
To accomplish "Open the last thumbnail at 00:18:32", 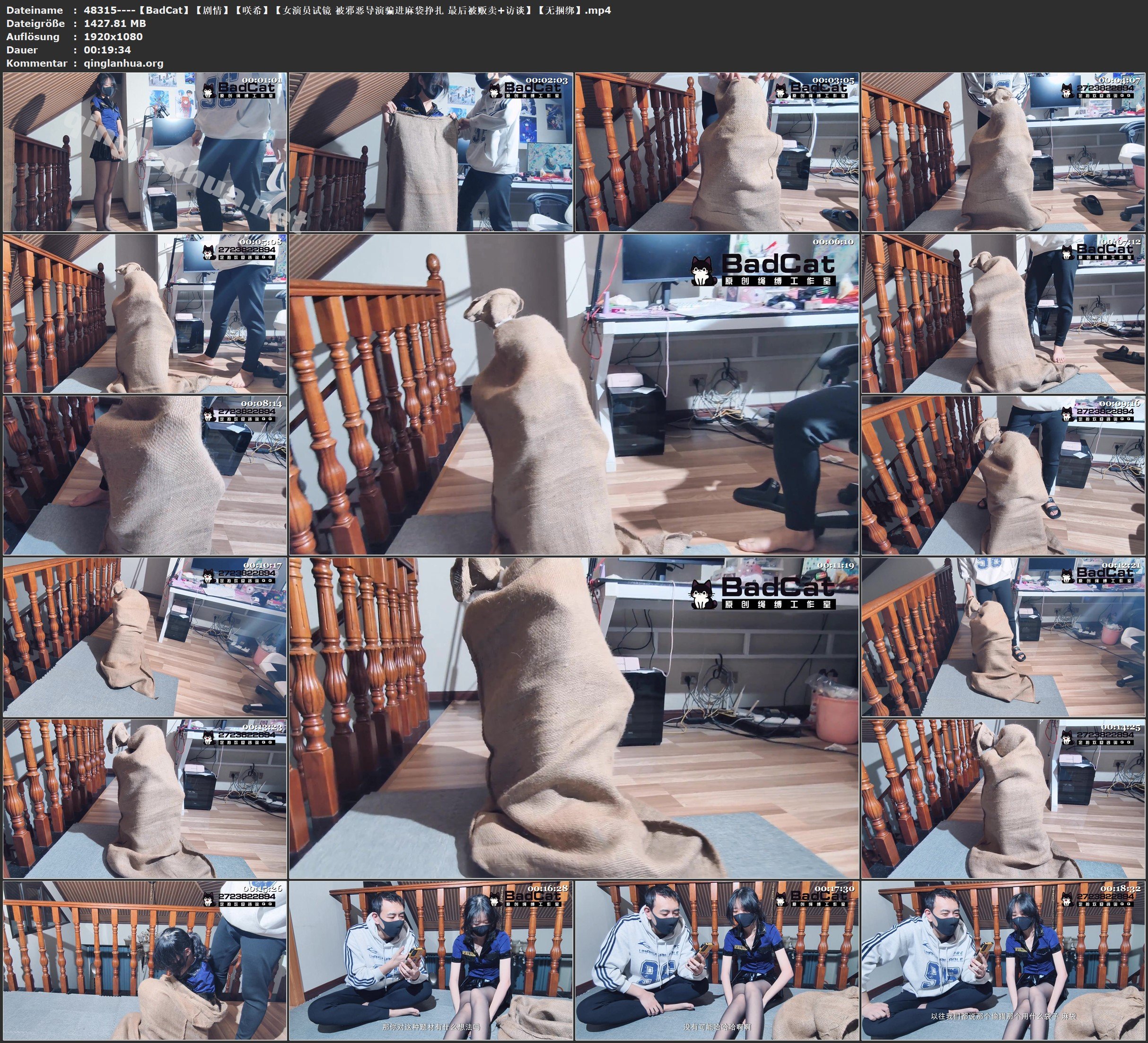I will (1003, 960).
